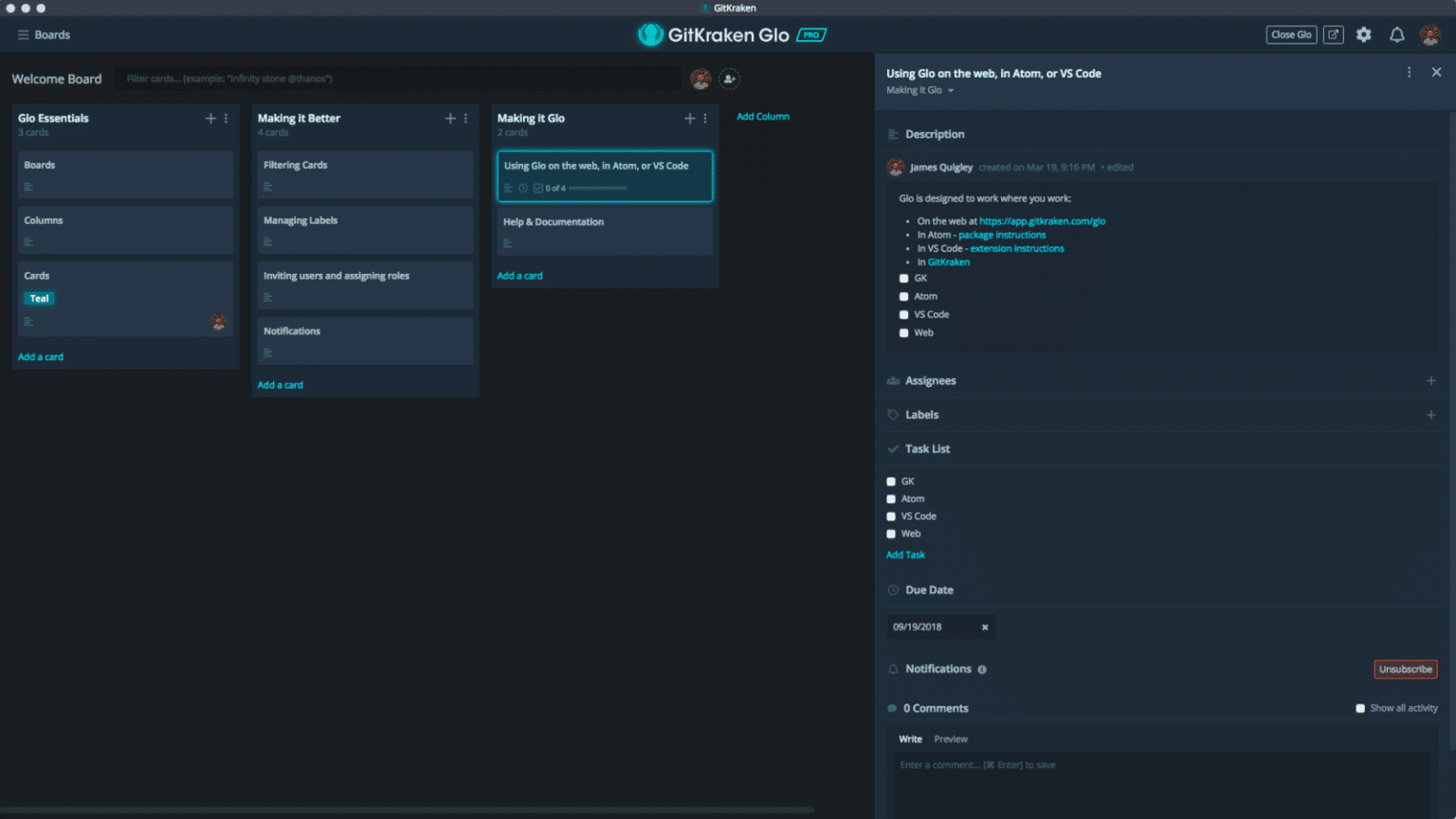Click the clock icon on the selected card
Screen dimensions: 1456x819
pos(522,188)
